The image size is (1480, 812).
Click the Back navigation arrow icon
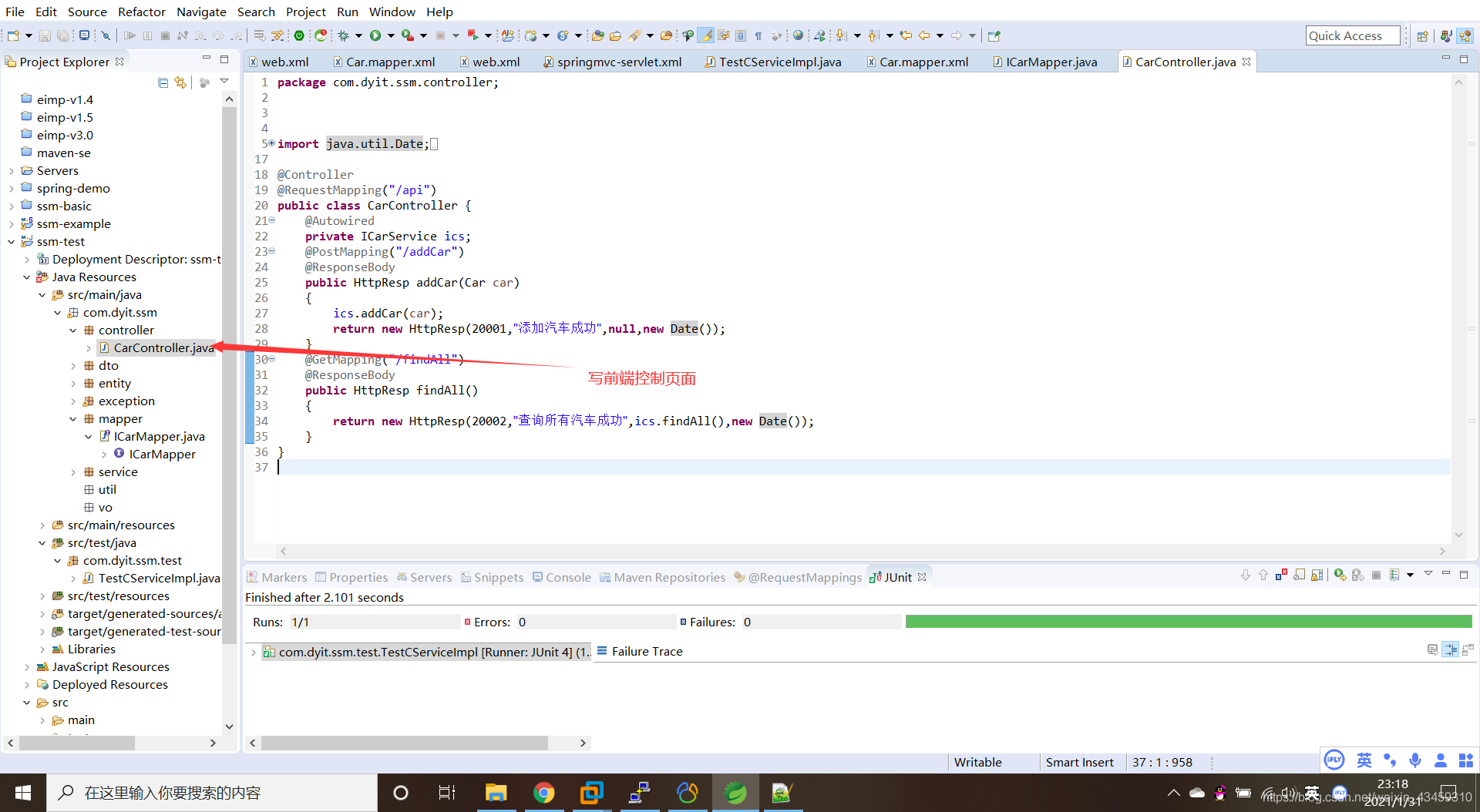click(x=924, y=35)
